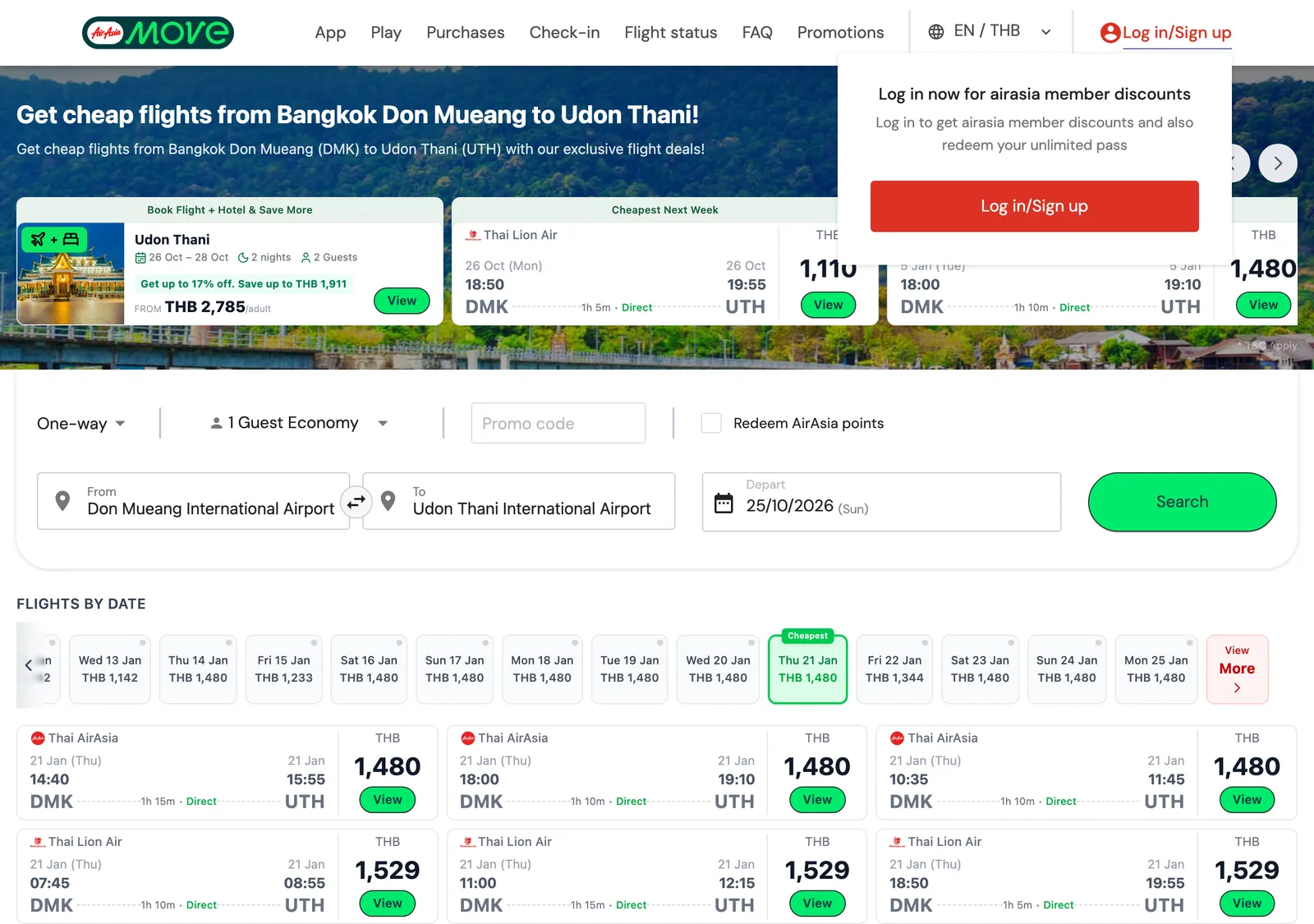View the Thai Lion Air 11:00 flight
The width and height of the screenshot is (1314, 924).
point(817,903)
